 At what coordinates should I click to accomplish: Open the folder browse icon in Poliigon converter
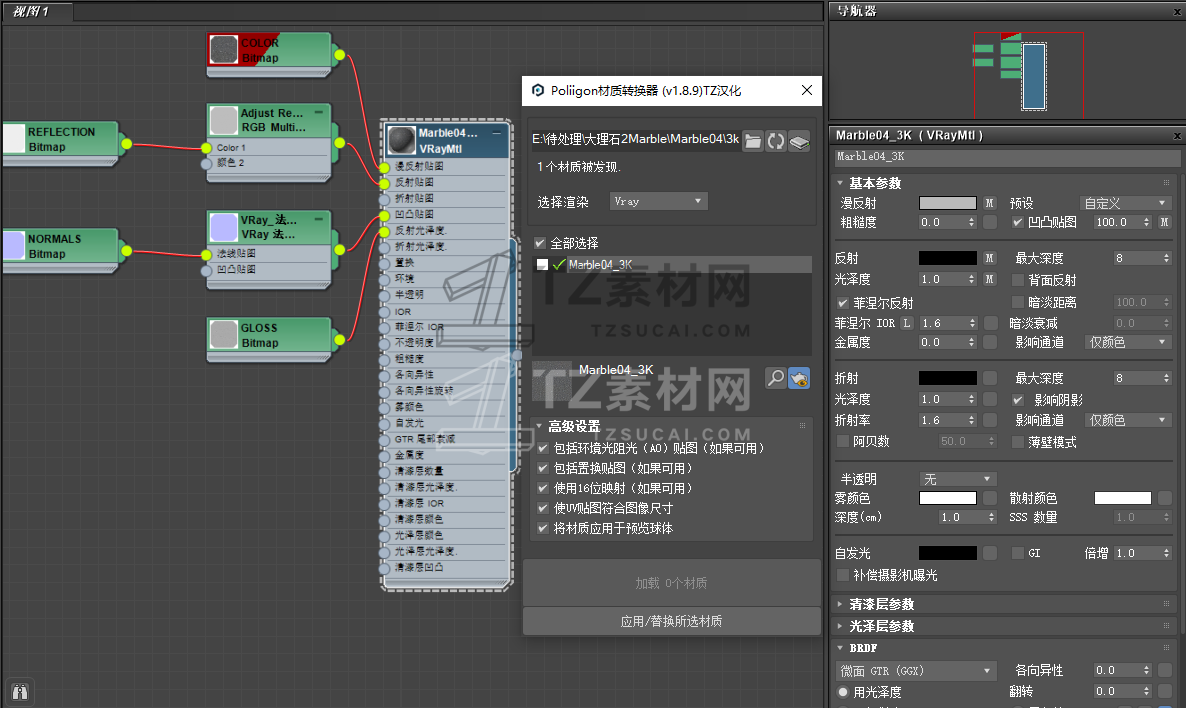point(753,141)
